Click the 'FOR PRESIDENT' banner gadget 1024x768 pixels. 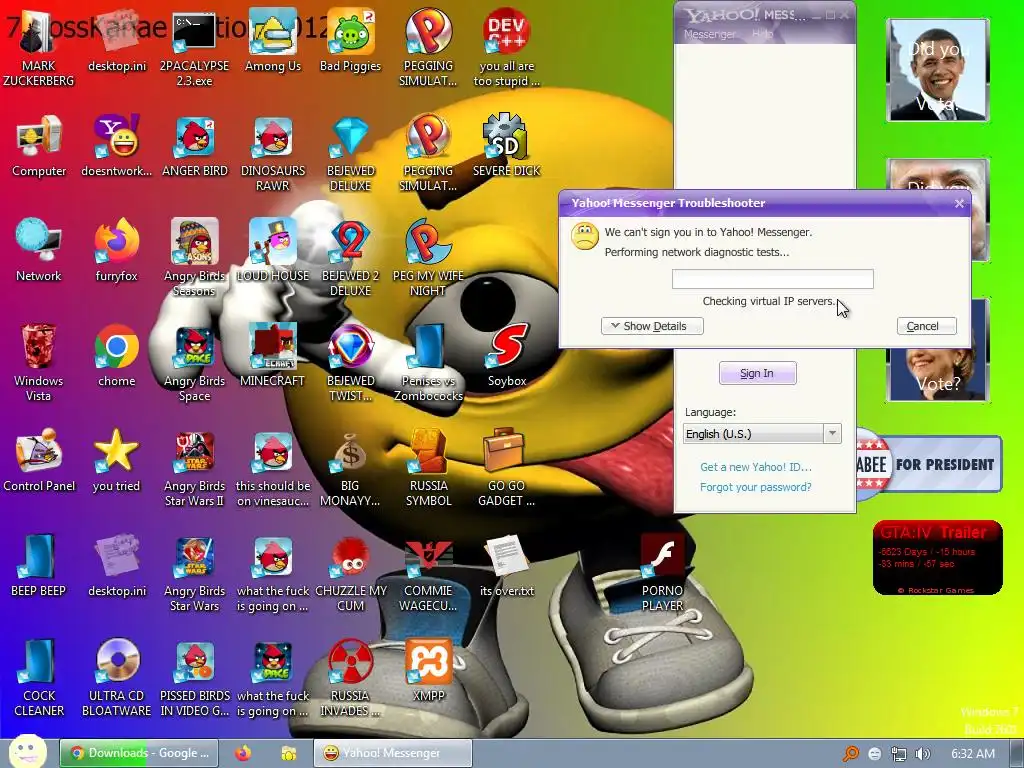[x=929, y=464]
